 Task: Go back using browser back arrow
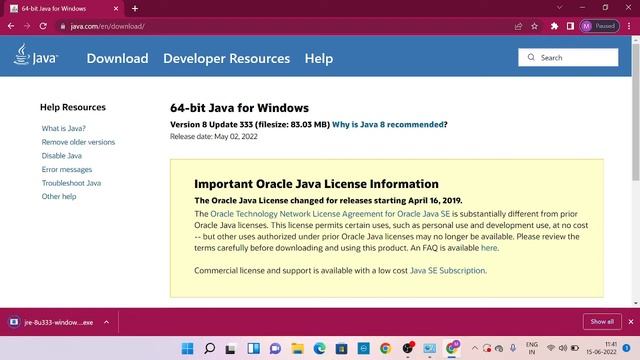pos(11,26)
